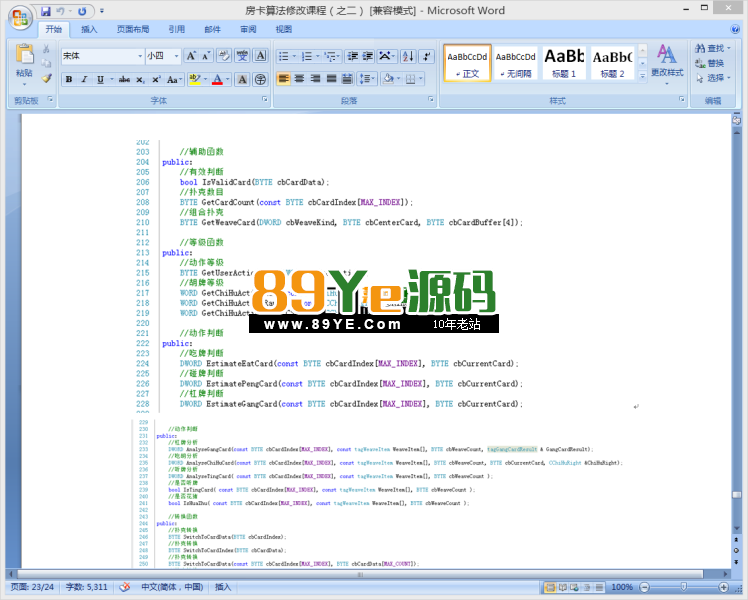
Task: Switch to the 页面布局 ribbon tab
Action: (x=133, y=29)
